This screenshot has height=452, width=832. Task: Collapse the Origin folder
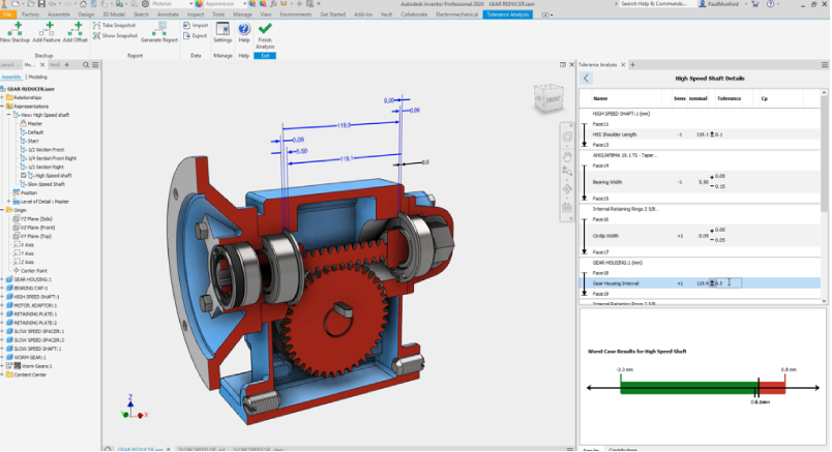coord(2,210)
